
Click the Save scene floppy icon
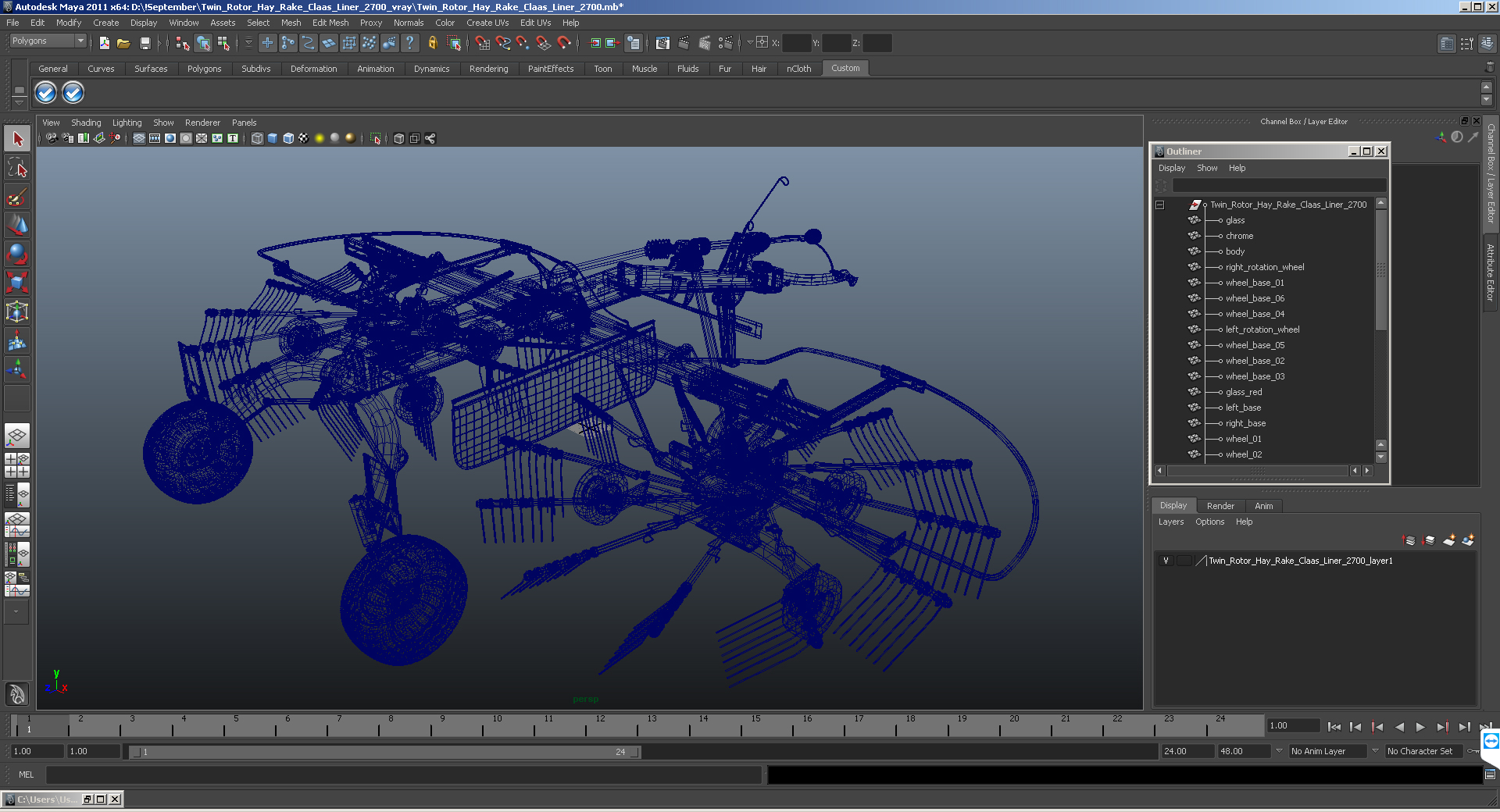[145, 44]
